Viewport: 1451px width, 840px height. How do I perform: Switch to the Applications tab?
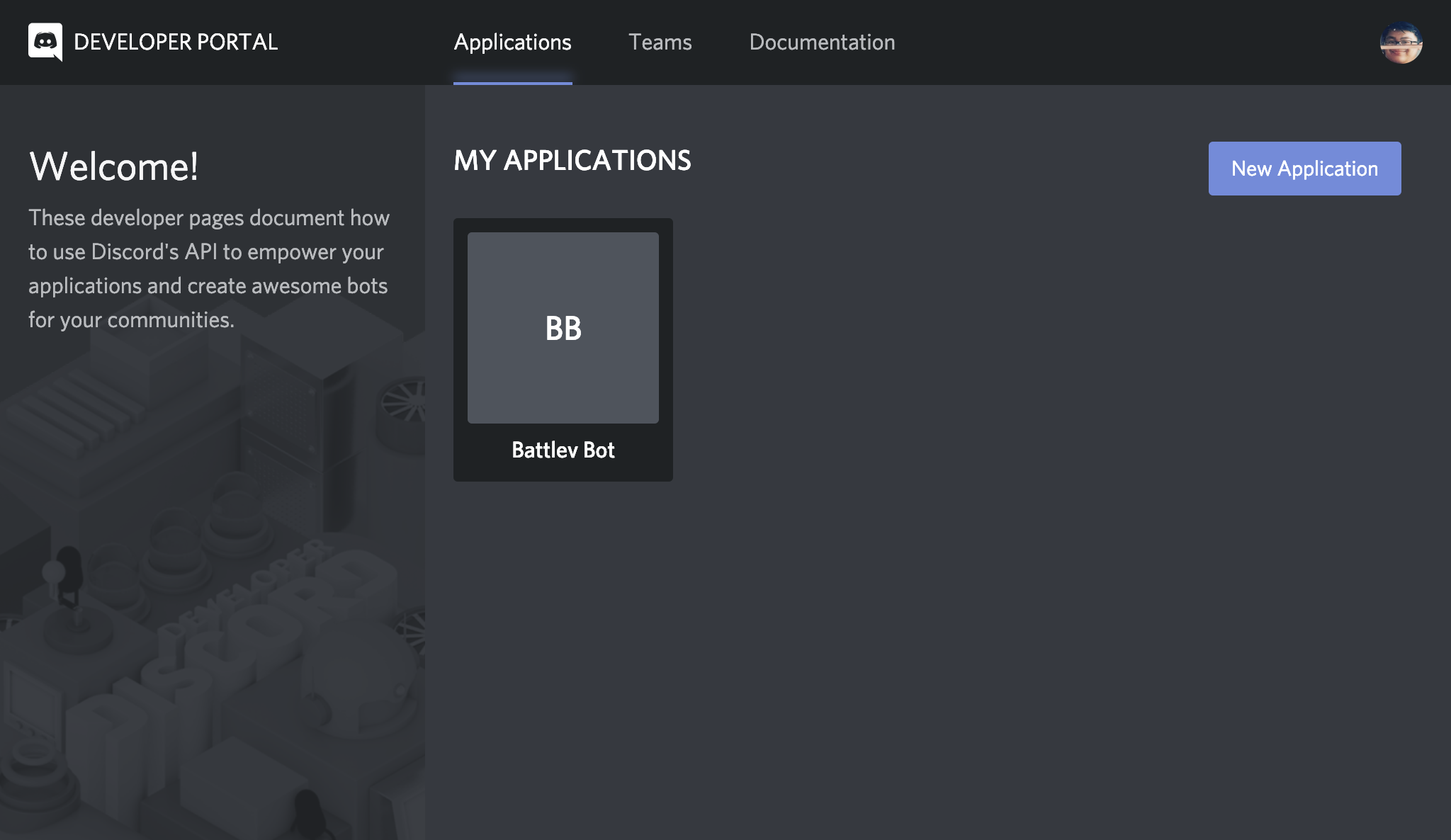(512, 42)
